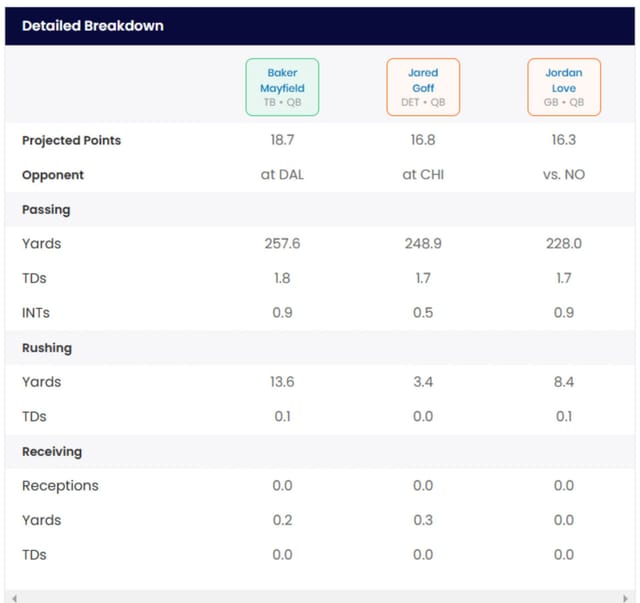This screenshot has width=640, height=603.
Task: Open Jordan Love player card
Action: (x=564, y=87)
